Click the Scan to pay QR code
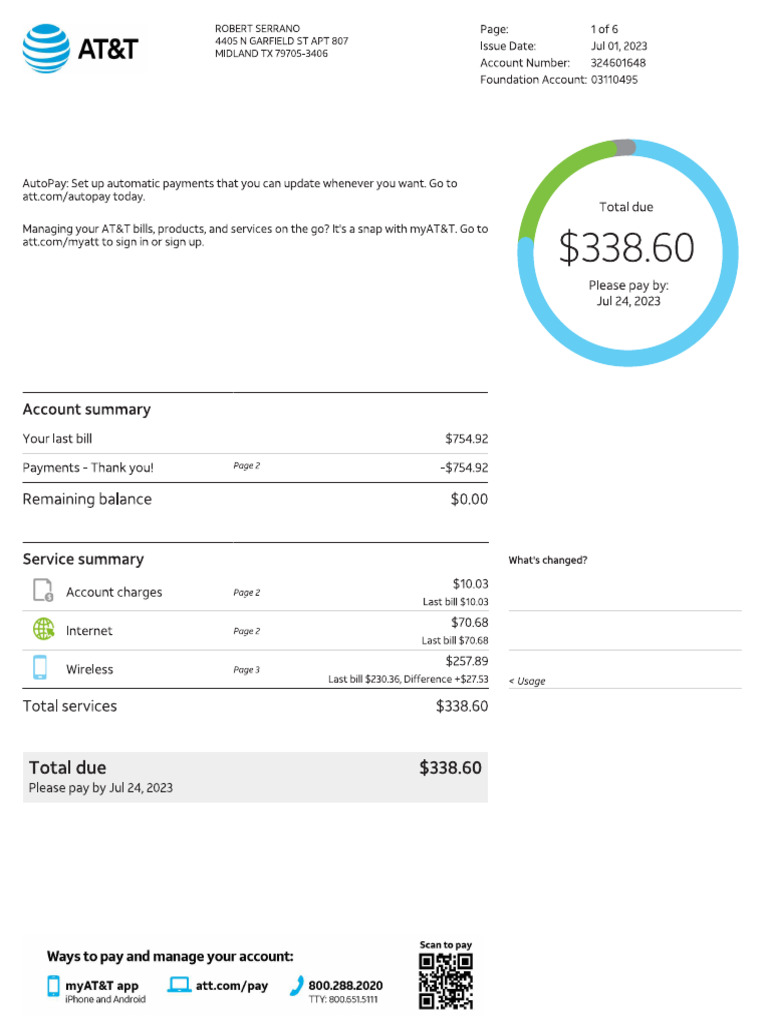768x1024 pixels. pyautogui.click(x=445, y=981)
